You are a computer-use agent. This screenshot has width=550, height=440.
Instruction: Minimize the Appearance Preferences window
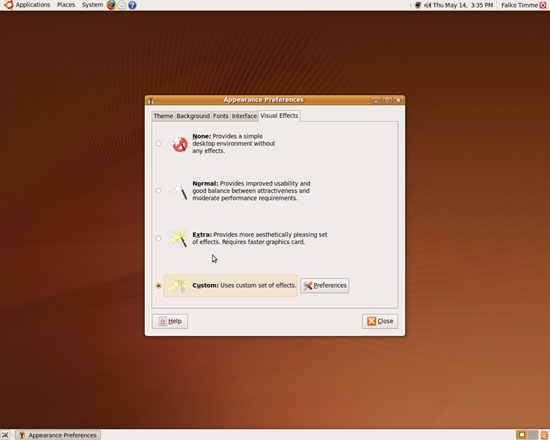coord(376,100)
